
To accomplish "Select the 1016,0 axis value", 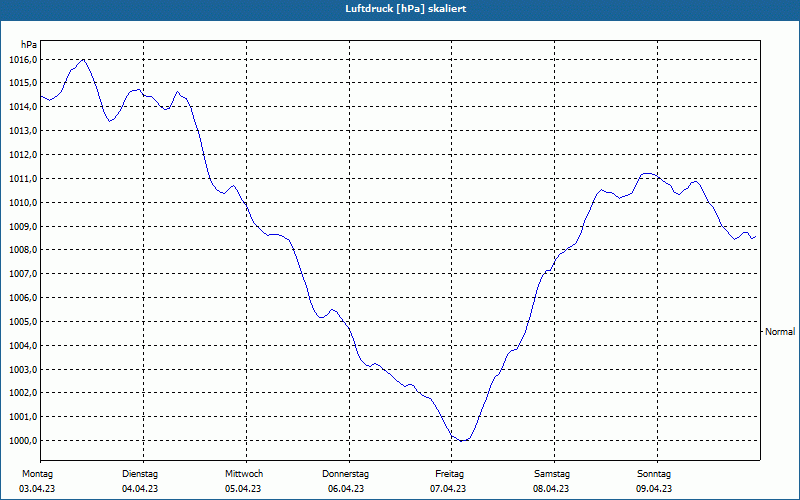I will [x=23, y=60].
